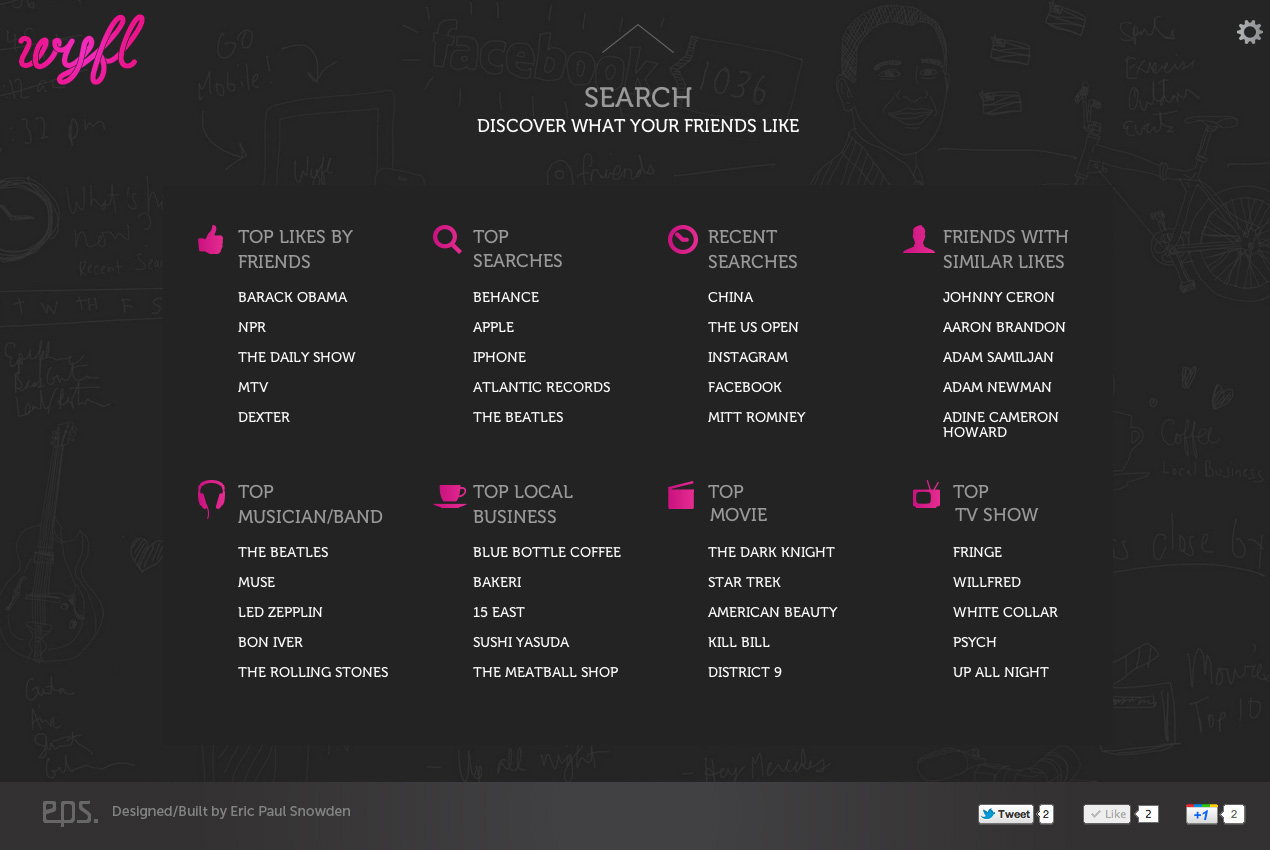Select friend Adine Cameron Howard
Image resolution: width=1270 pixels, height=850 pixels.
(1001, 424)
